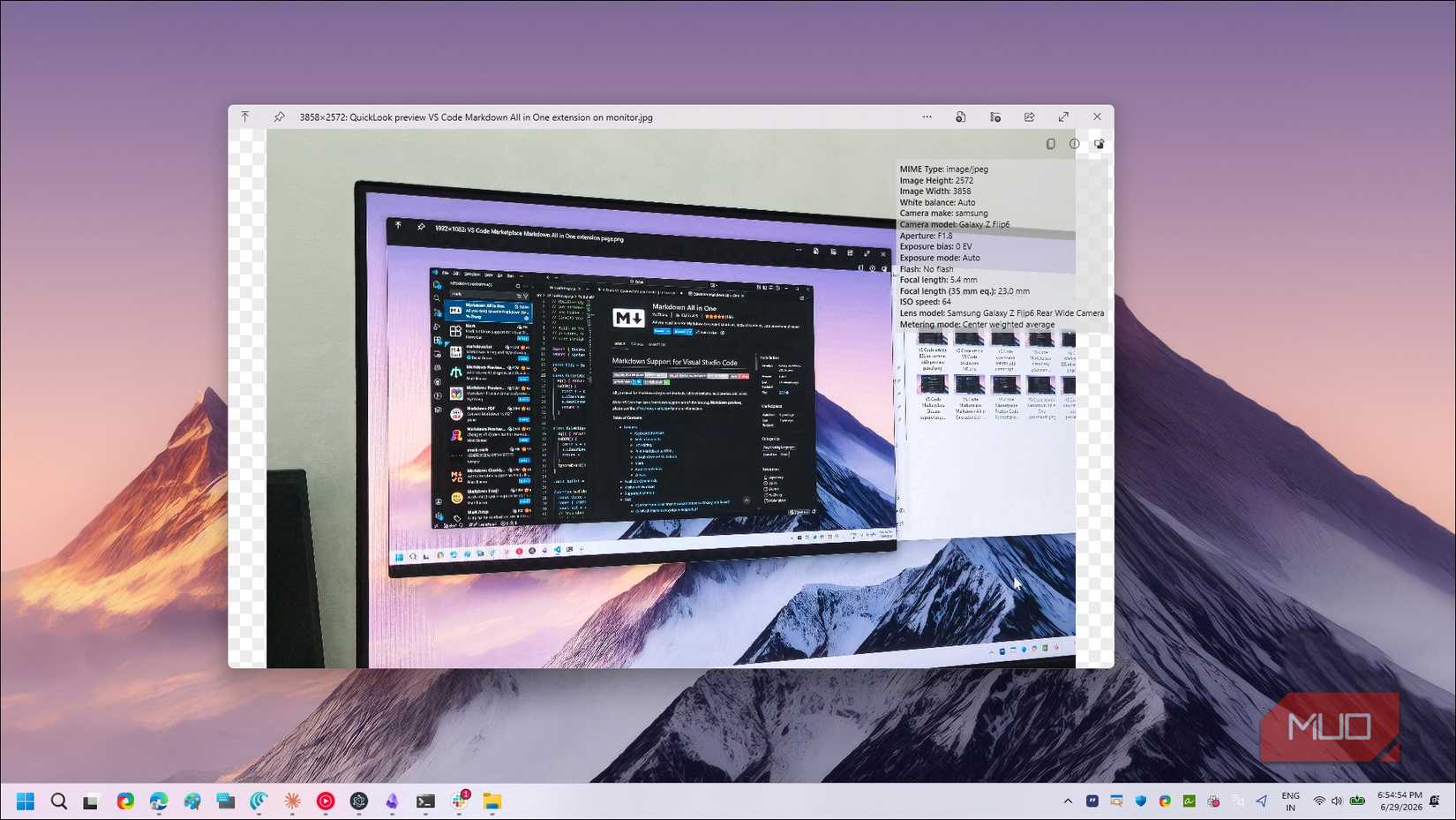Open the image with its default app
Image resolution: width=1456 pixels, height=820 pixels.
click(x=961, y=117)
